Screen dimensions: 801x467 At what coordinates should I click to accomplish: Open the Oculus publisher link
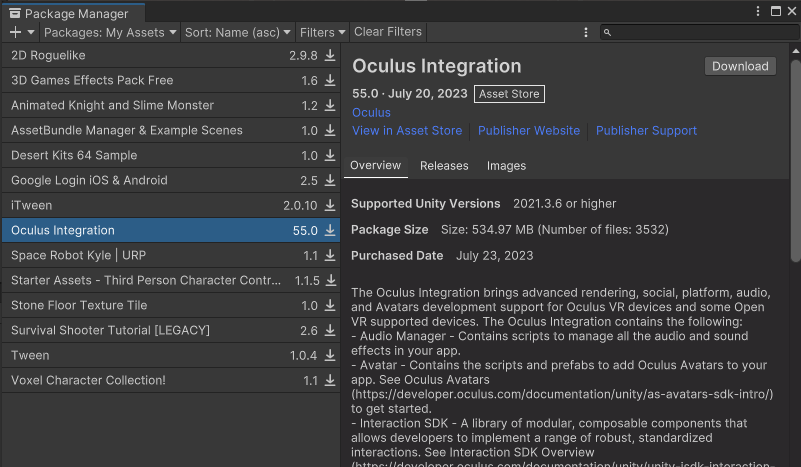coord(371,112)
